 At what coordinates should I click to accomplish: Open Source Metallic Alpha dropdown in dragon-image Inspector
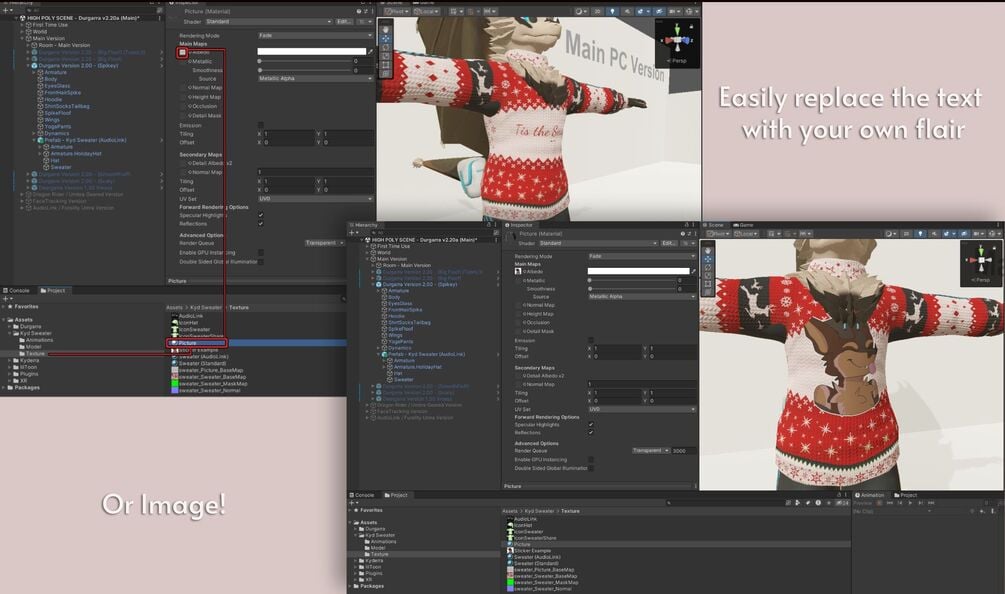642,297
